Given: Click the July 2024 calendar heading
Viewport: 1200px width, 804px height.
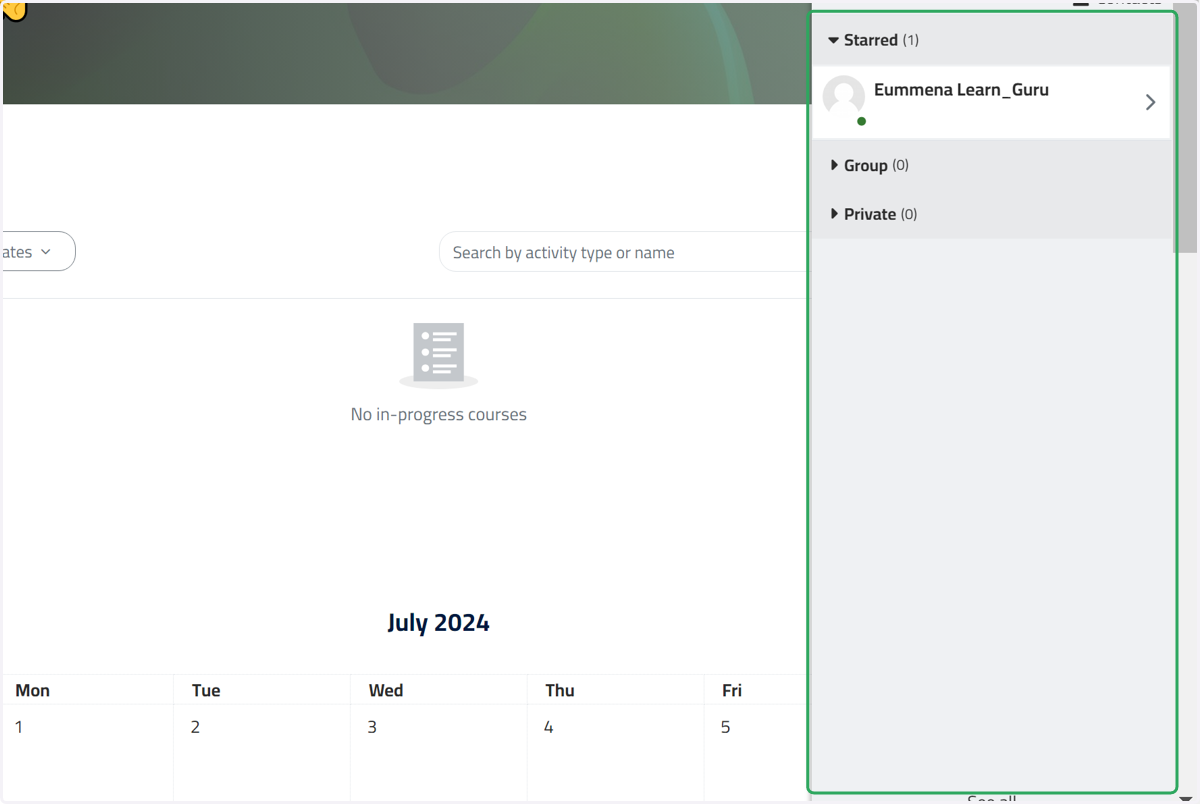Looking at the screenshot, I should click(x=438, y=622).
